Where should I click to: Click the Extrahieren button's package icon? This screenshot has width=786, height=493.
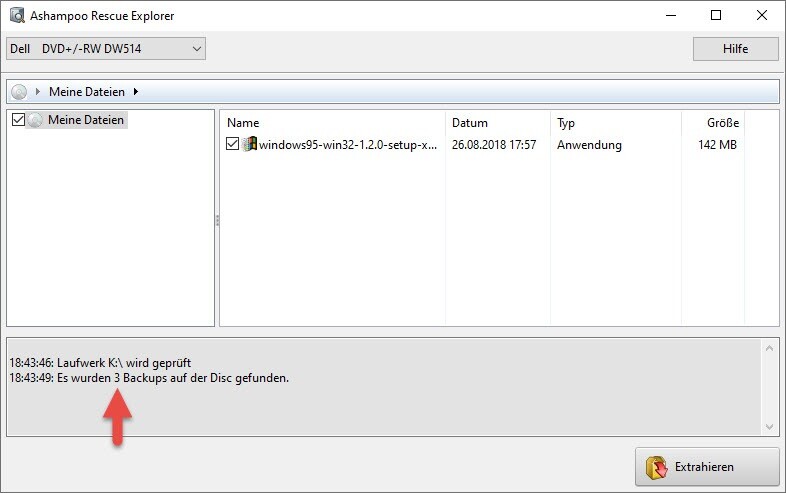click(x=657, y=467)
